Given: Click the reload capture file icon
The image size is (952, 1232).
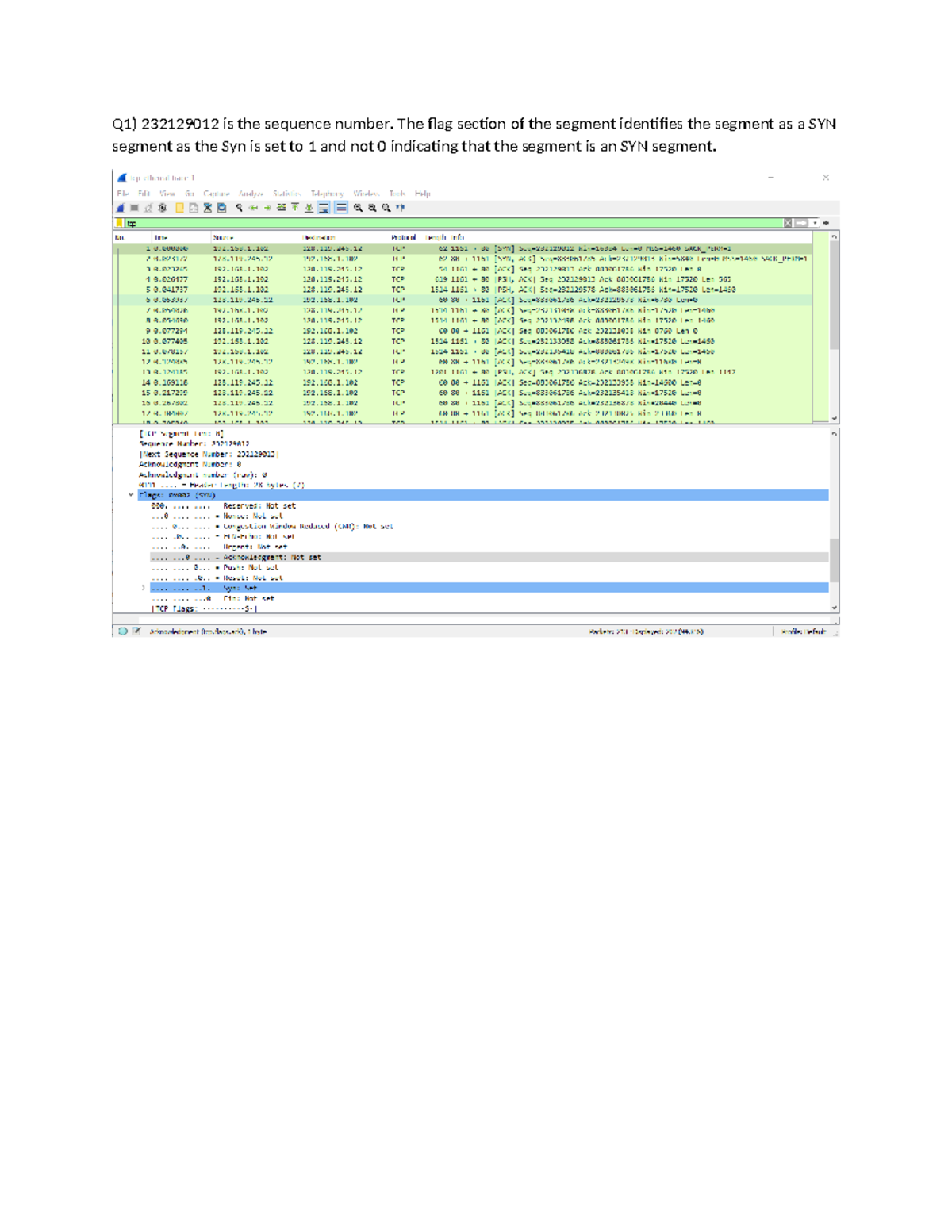Looking at the screenshot, I should [x=222, y=208].
